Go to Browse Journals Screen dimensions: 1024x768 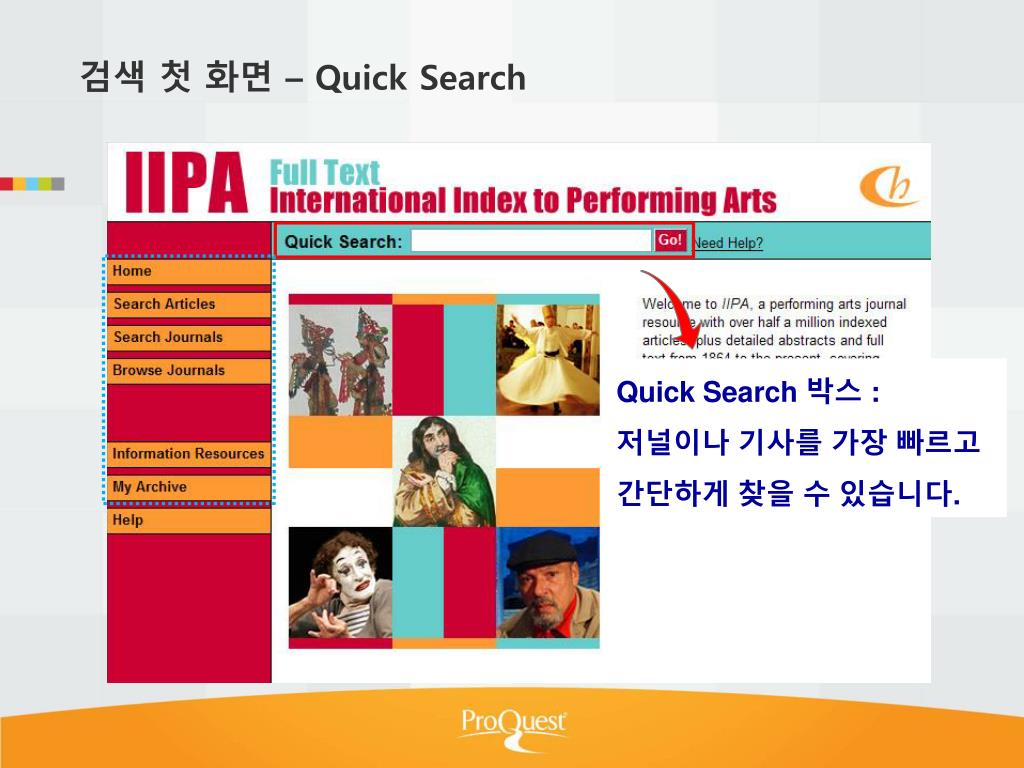click(x=189, y=370)
